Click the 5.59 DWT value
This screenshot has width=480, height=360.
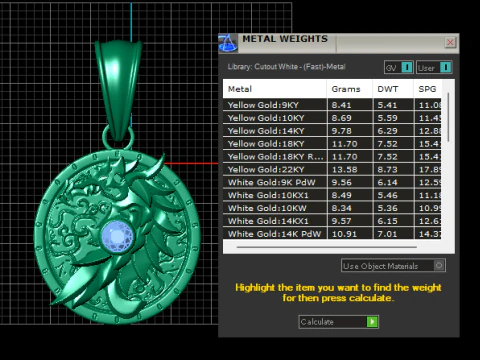point(387,118)
